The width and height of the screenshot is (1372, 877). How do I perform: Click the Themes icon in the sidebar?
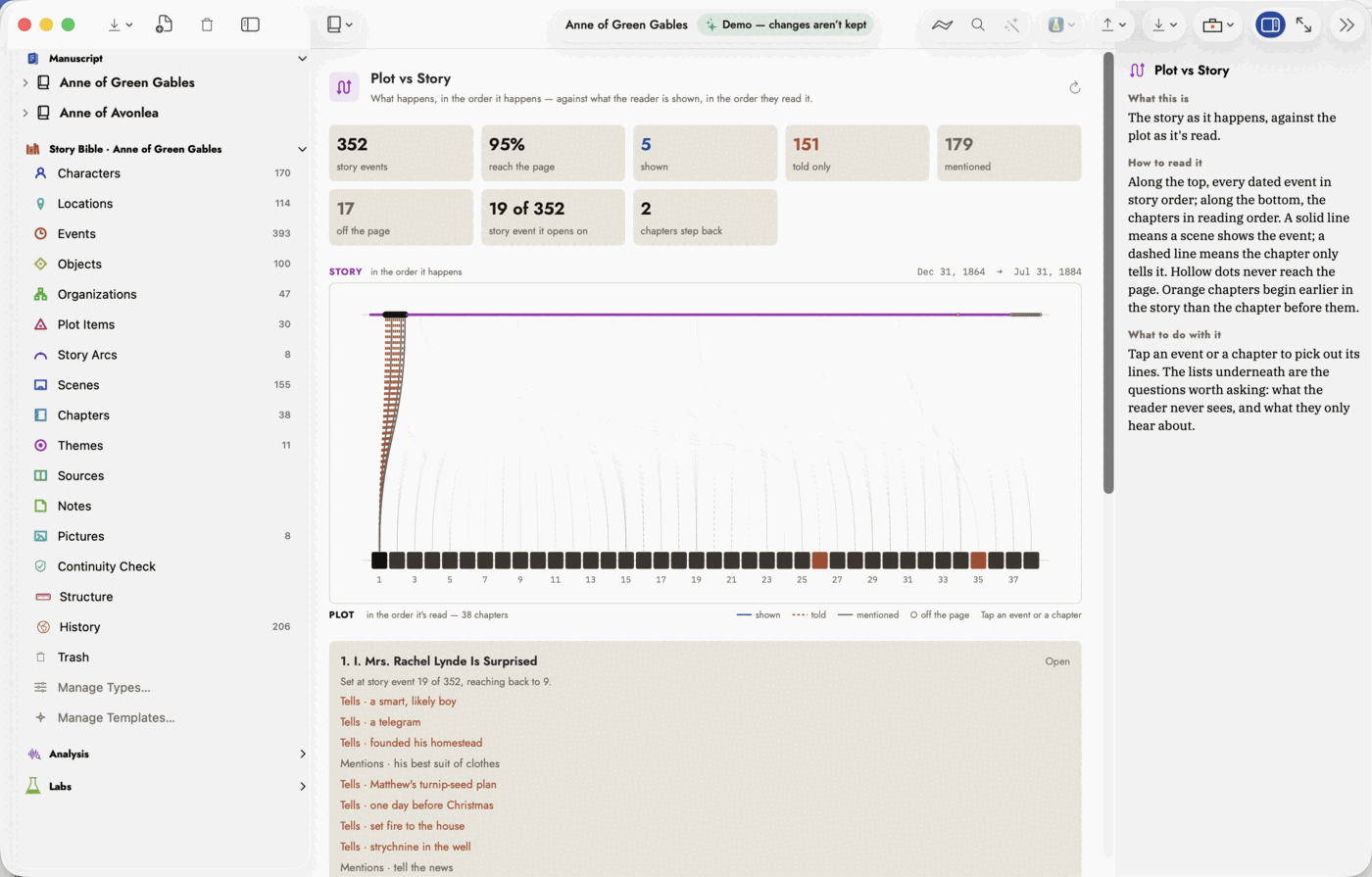(40, 445)
